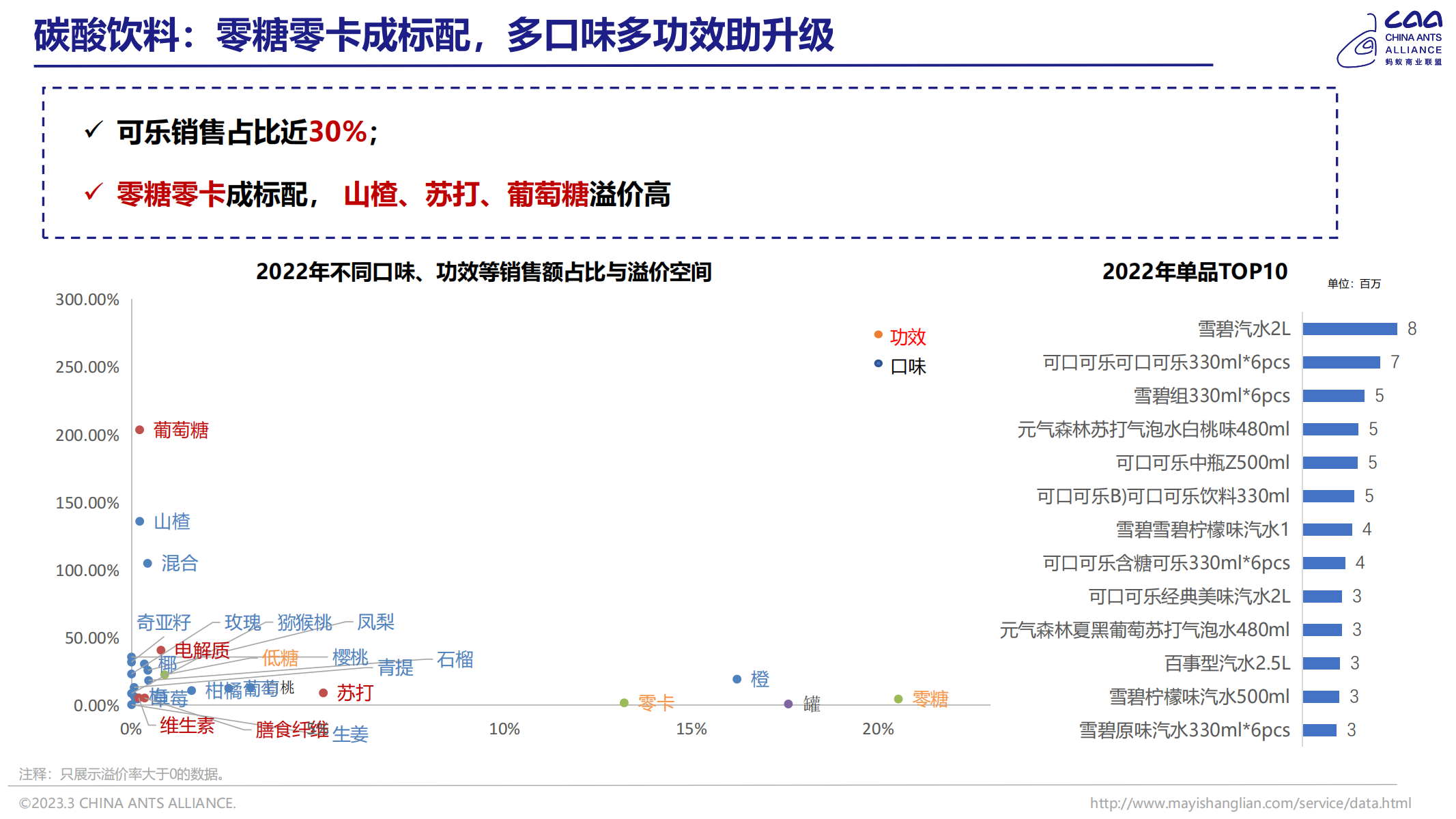Click the value 7 beside the 可口可乐330ml*6pcs bar
The height and width of the screenshot is (819, 1456).
tap(1395, 362)
